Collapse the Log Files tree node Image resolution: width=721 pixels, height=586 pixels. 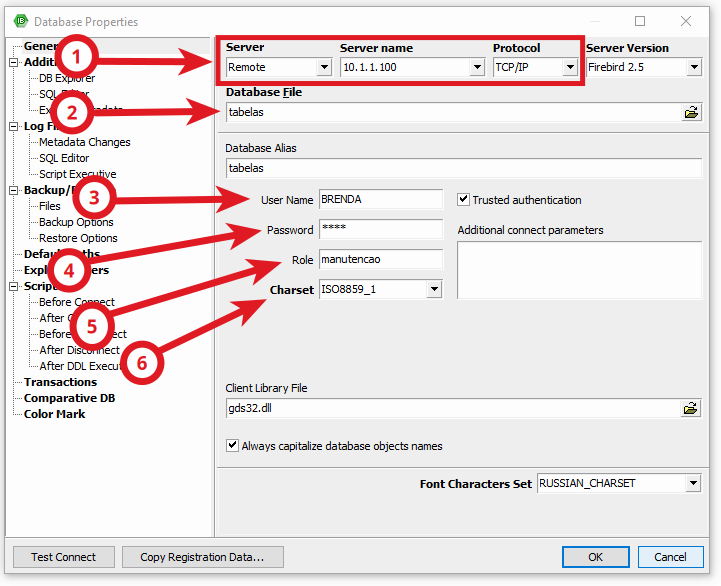(x=14, y=126)
